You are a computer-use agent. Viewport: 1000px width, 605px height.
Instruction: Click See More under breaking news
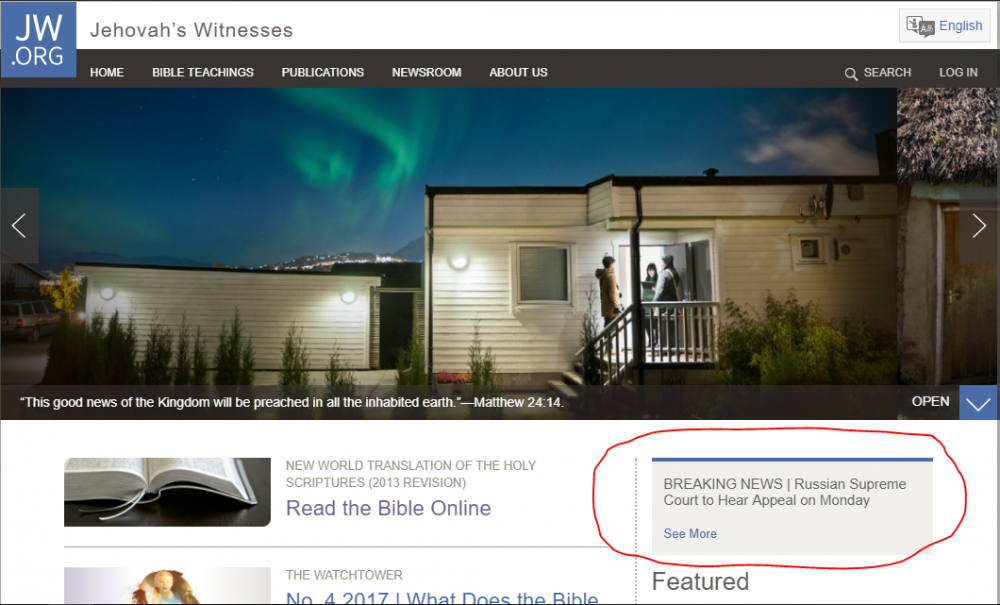pyautogui.click(x=690, y=534)
